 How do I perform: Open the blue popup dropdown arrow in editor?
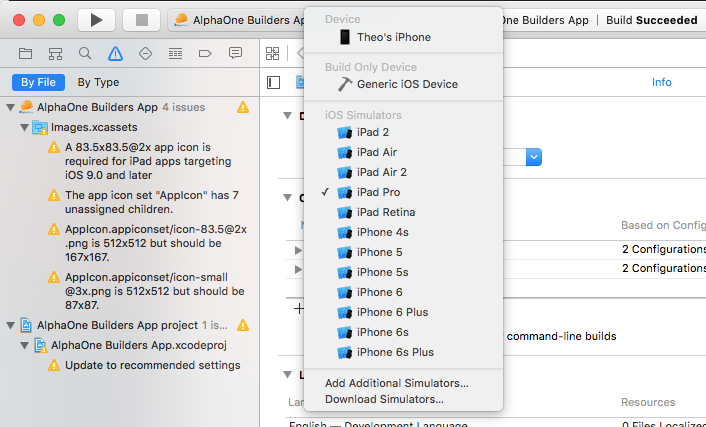tap(534, 157)
